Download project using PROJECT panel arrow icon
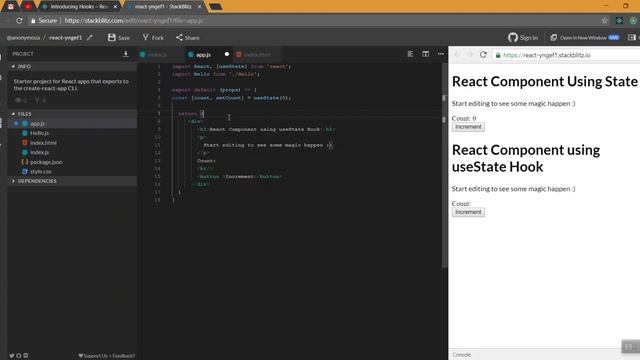The height and width of the screenshot is (360, 640). click(x=126, y=54)
